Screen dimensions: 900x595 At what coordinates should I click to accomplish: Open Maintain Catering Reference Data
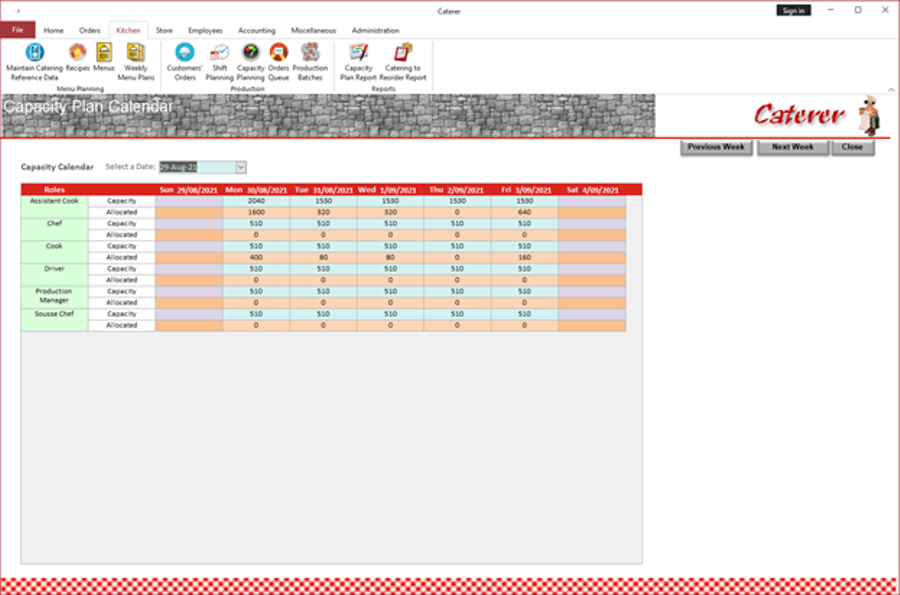tap(34, 62)
